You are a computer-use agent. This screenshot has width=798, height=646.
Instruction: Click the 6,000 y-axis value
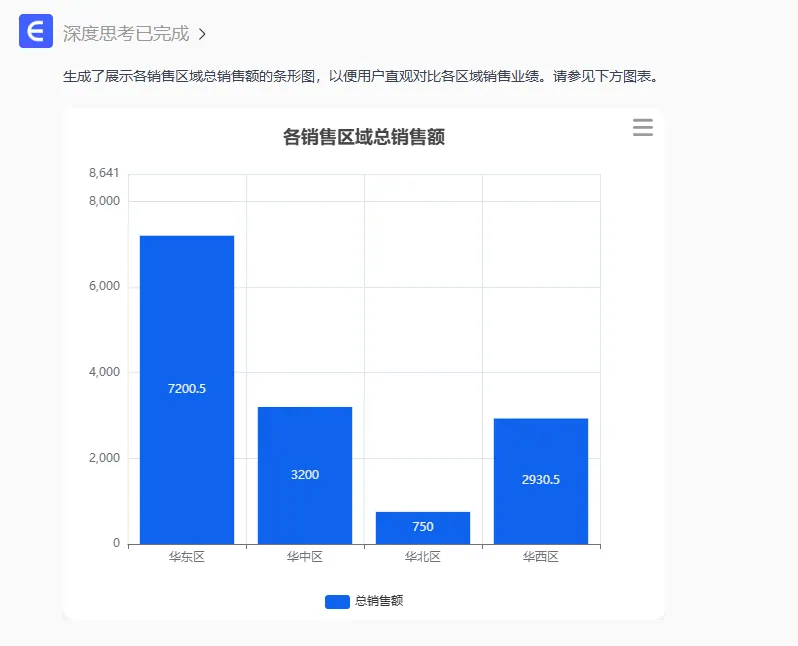pyautogui.click(x=104, y=286)
